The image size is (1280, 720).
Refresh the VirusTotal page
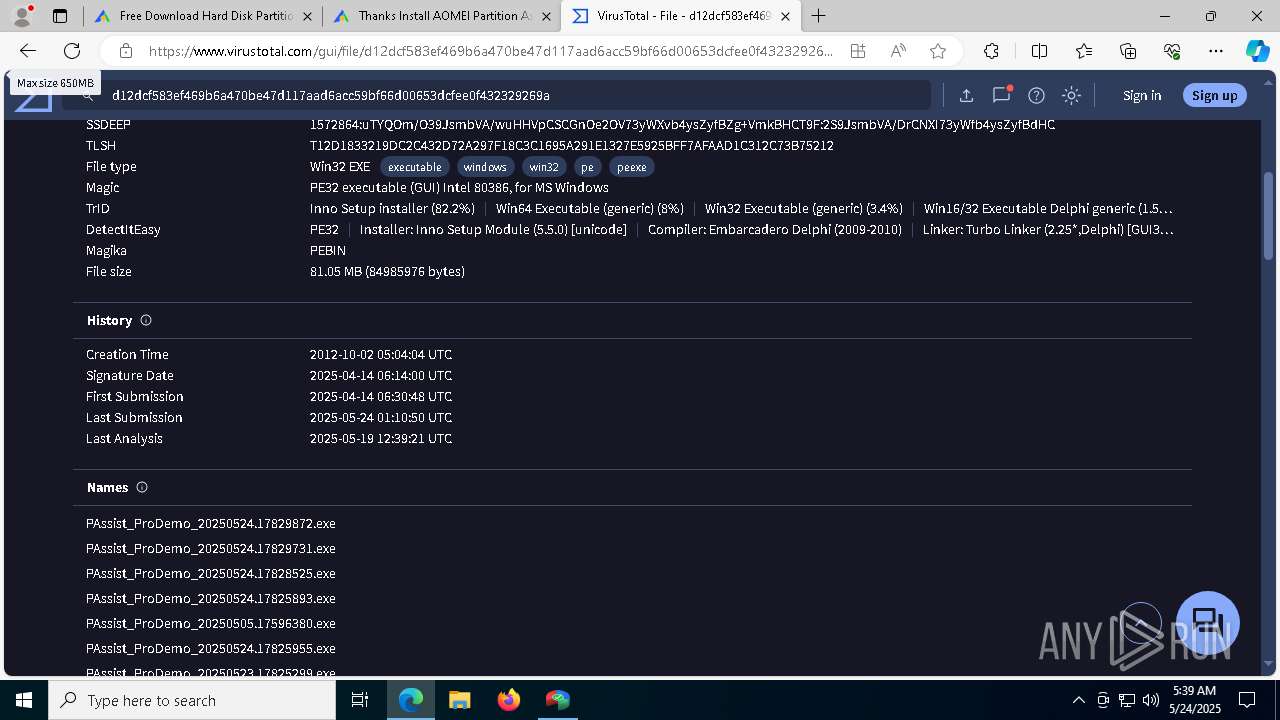[x=72, y=51]
